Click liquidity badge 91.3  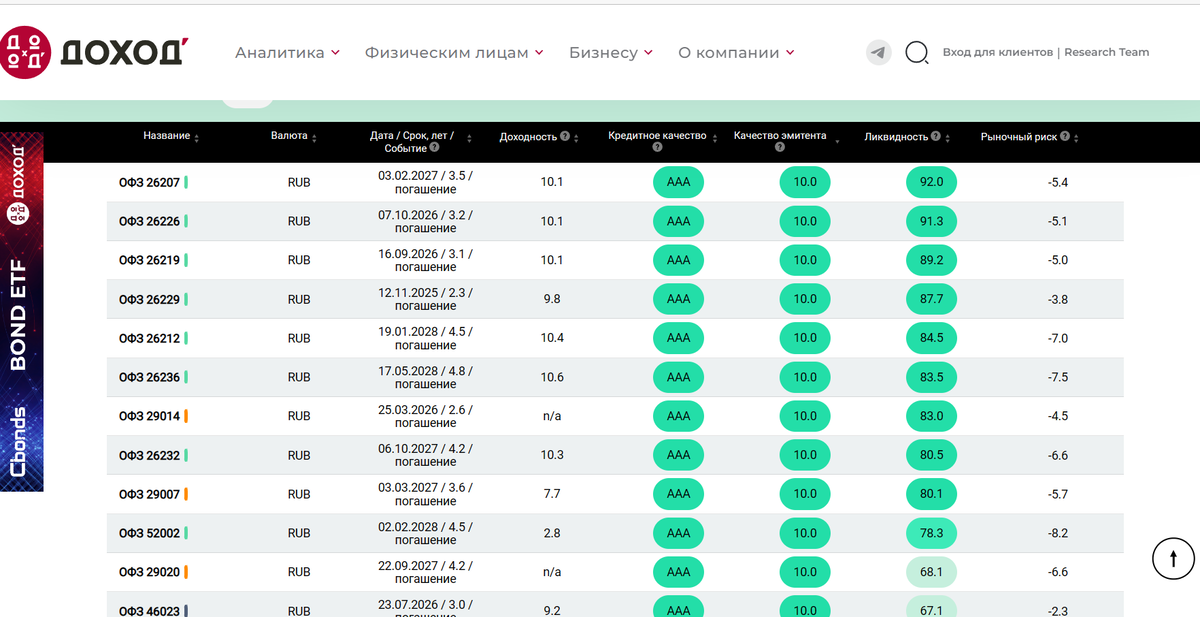[931, 221]
